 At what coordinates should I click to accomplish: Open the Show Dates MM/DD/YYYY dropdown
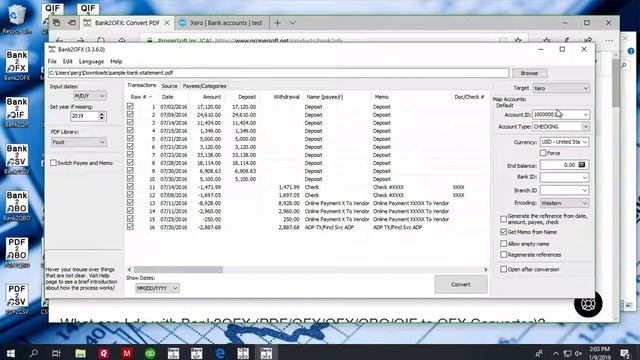click(157, 288)
